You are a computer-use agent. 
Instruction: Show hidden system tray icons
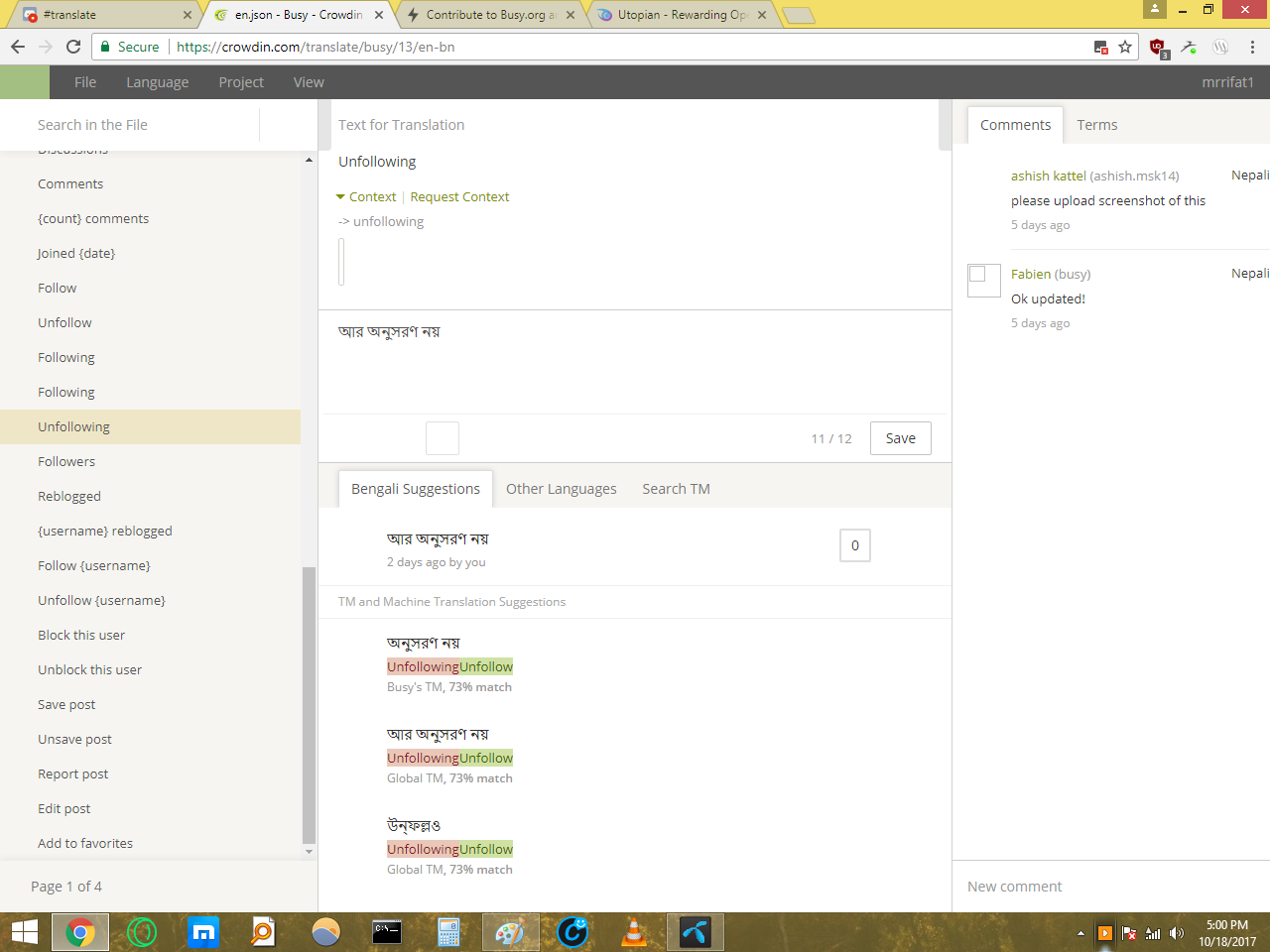tap(1080, 933)
